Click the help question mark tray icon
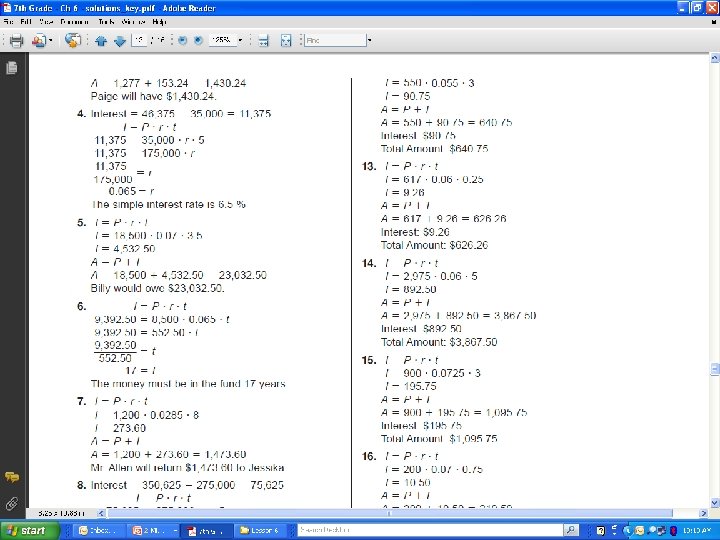The height and width of the screenshot is (540, 720). point(601,531)
